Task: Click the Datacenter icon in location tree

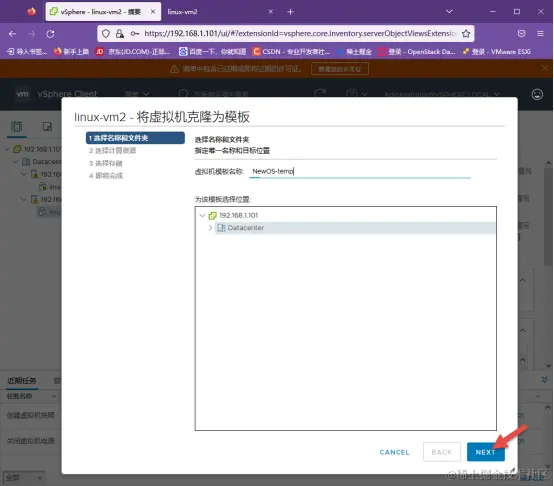Action: (x=221, y=228)
